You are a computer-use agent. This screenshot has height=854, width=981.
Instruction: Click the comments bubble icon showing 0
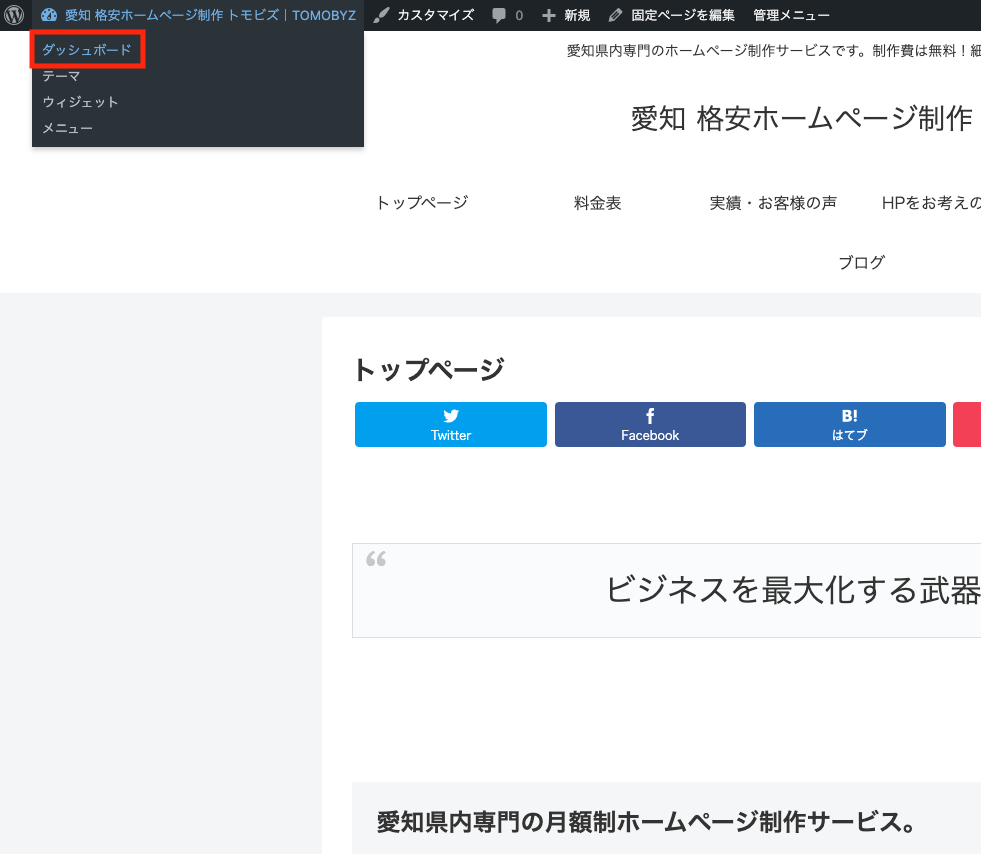pyautogui.click(x=507, y=15)
